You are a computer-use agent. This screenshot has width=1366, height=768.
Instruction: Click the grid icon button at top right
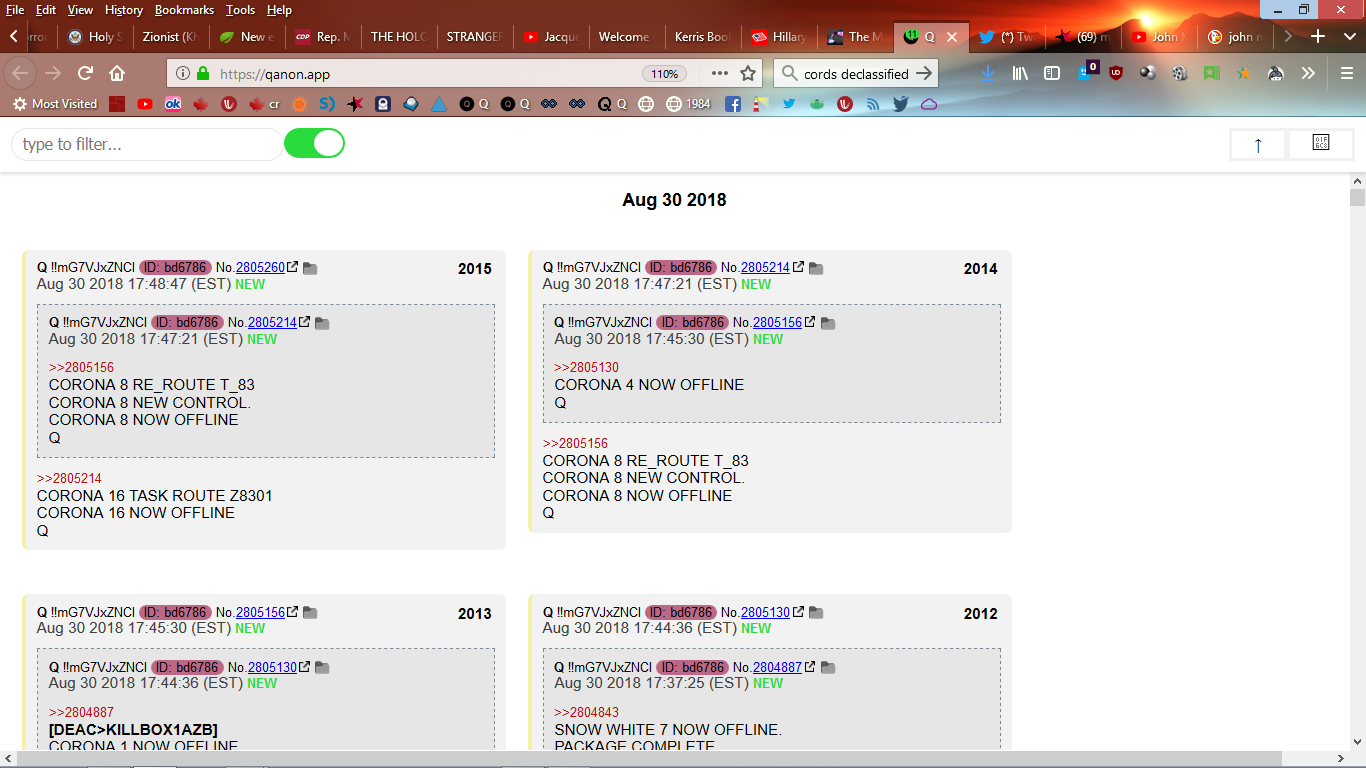coord(1321,144)
